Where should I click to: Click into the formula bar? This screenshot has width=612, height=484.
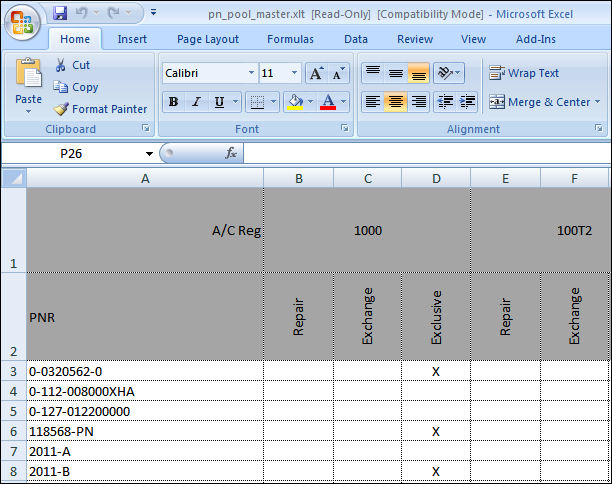point(427,153)
